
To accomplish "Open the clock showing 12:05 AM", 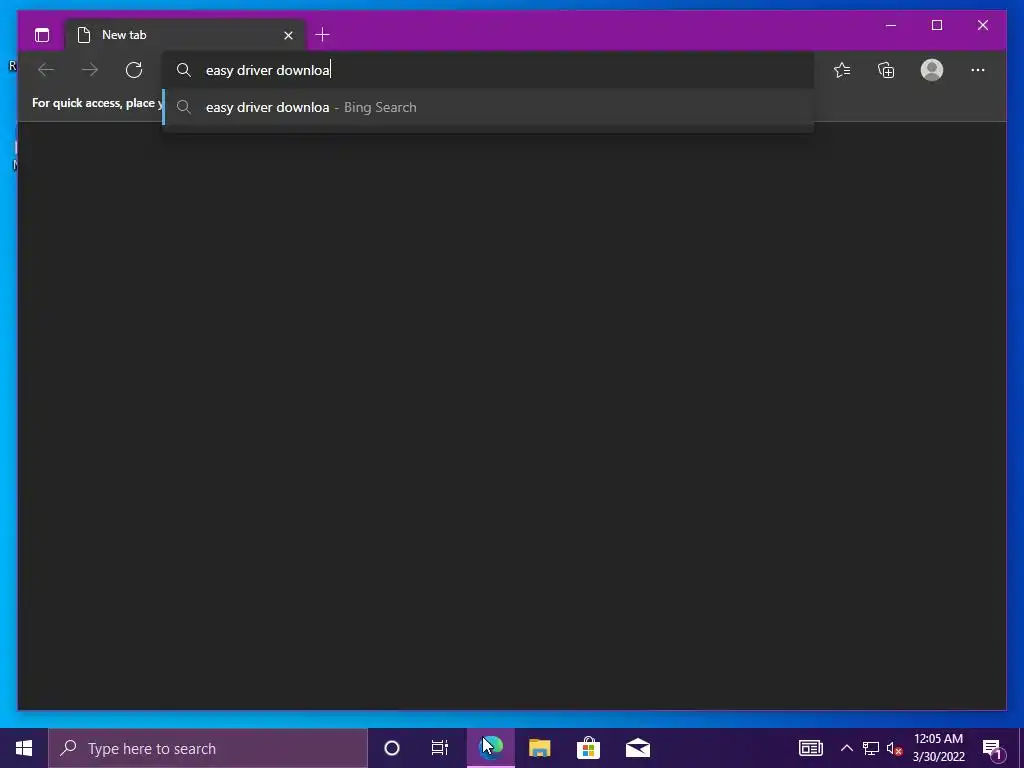I will pos(938,748).
